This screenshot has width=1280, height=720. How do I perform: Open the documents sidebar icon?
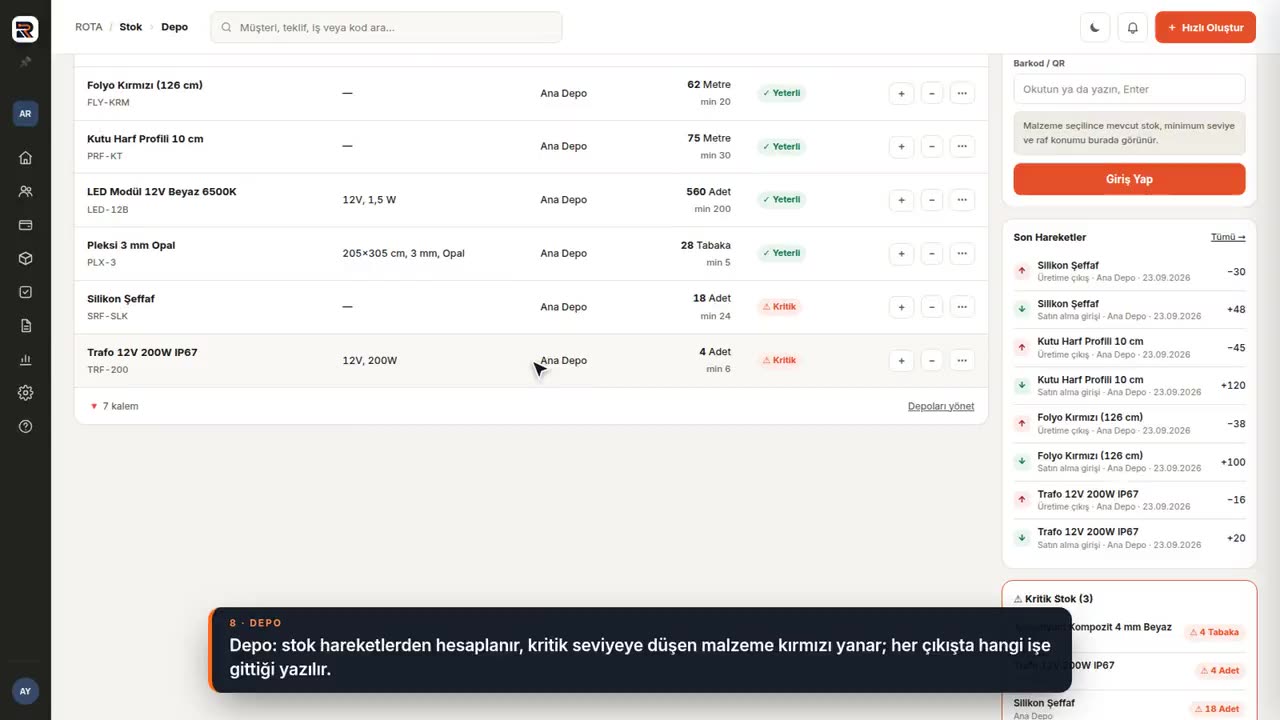point(25,326)
